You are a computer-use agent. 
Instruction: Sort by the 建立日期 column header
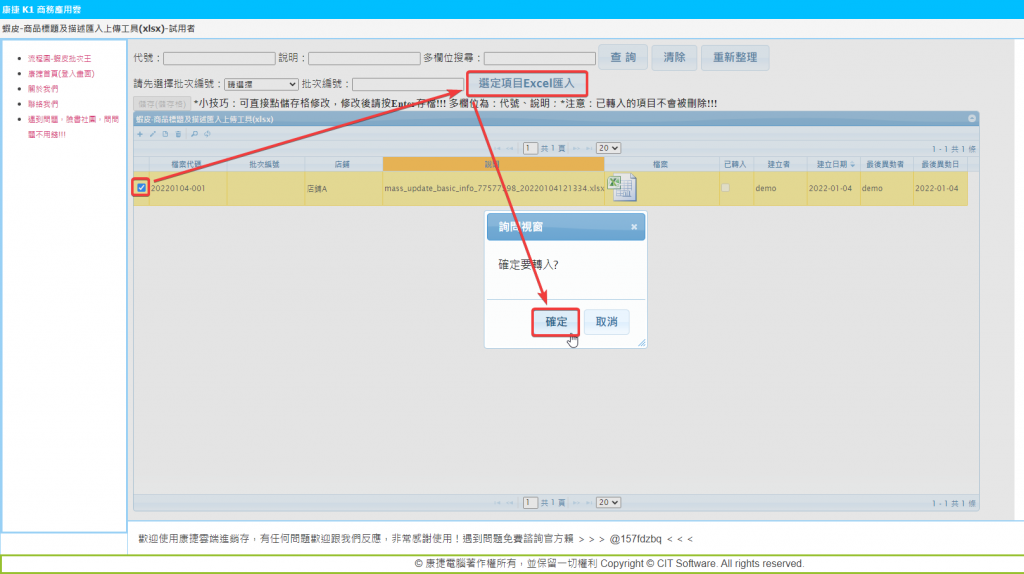tap(832, 163)
